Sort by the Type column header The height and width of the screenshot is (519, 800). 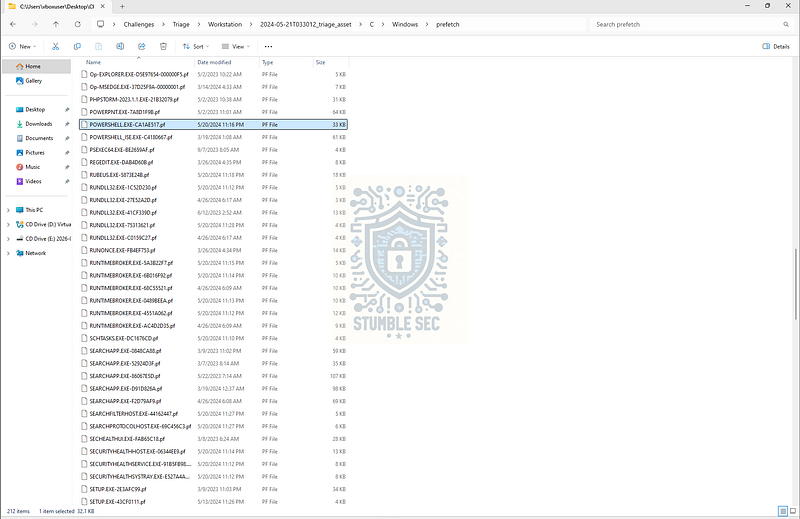pyautogui.click(x=286, y=62)
